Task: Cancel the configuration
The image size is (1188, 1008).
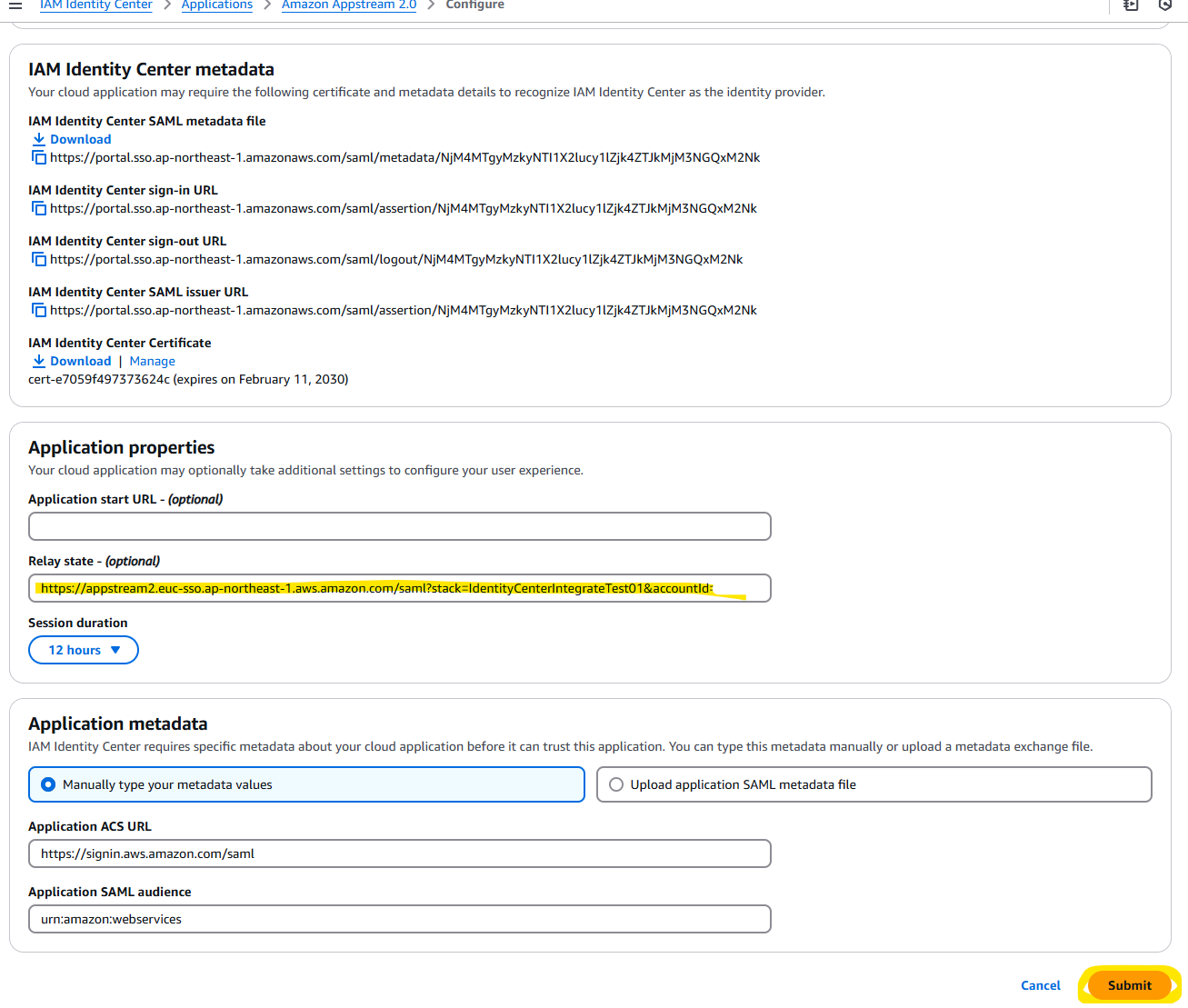Action: point(1040,985)
